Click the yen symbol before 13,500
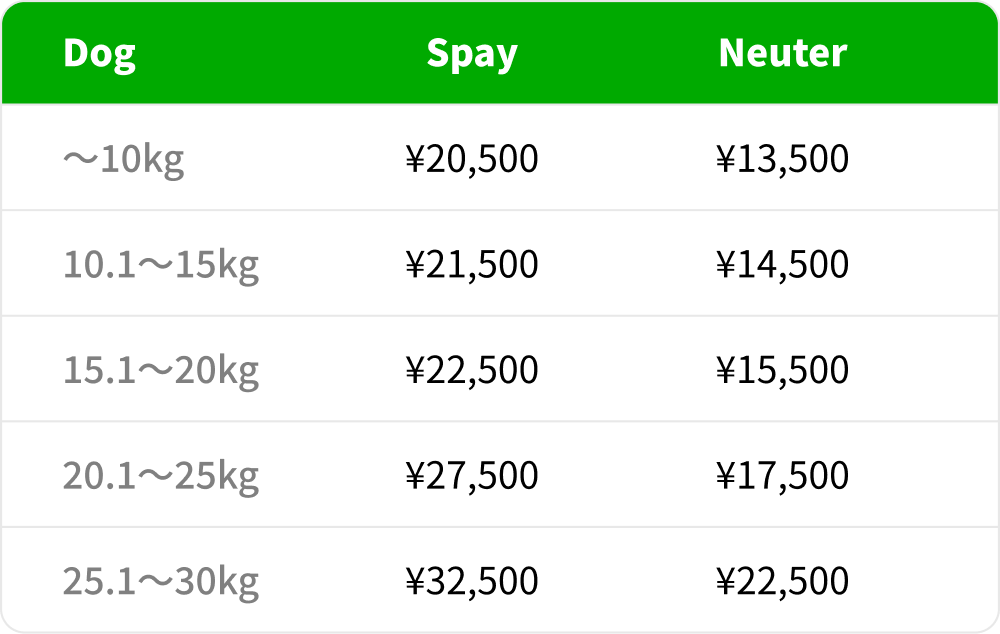This screenshot has width=1000, height=634. tap(726, 159)
